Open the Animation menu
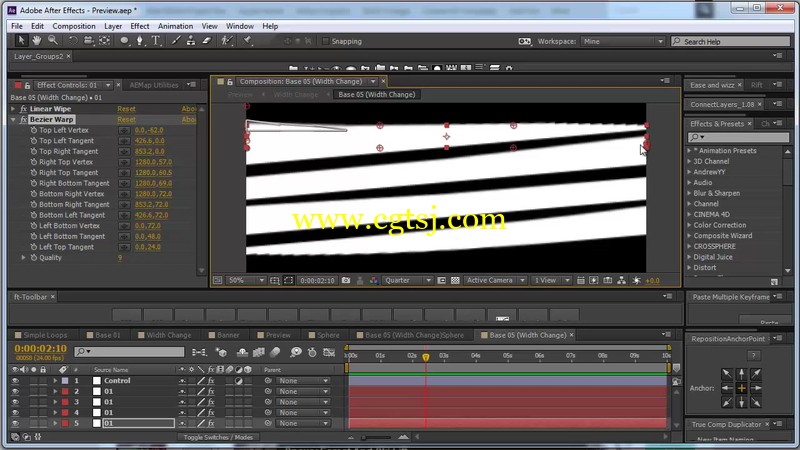The image size is (800, 450). pyautogui.click(x=175, y=26)
